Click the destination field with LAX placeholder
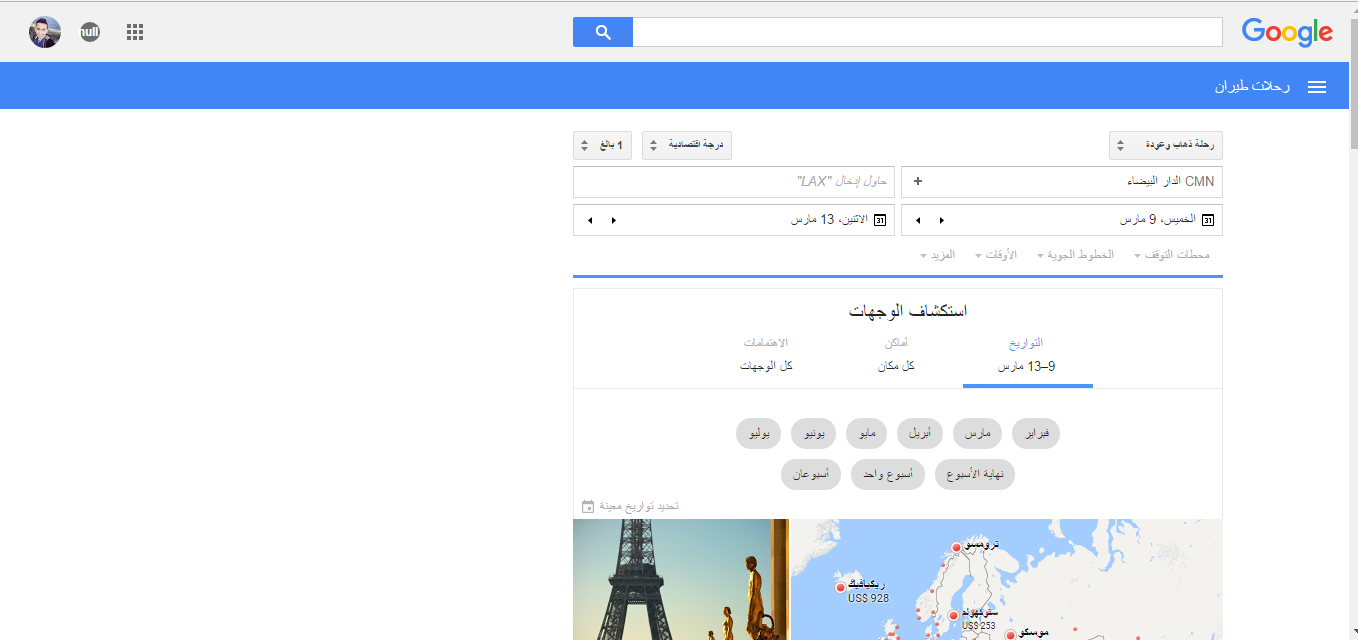 pyautogui.click(x=733, y=182)
